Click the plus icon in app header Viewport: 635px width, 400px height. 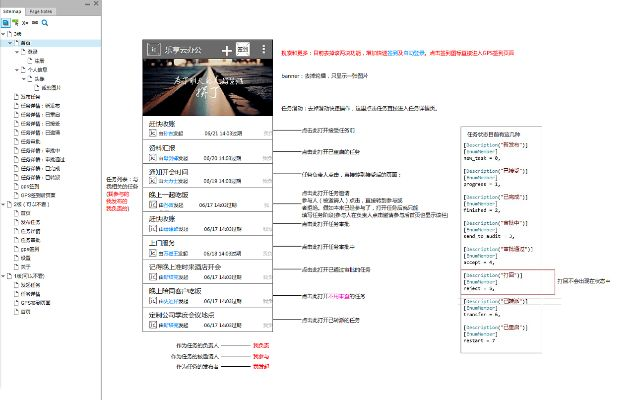[227, 50]
